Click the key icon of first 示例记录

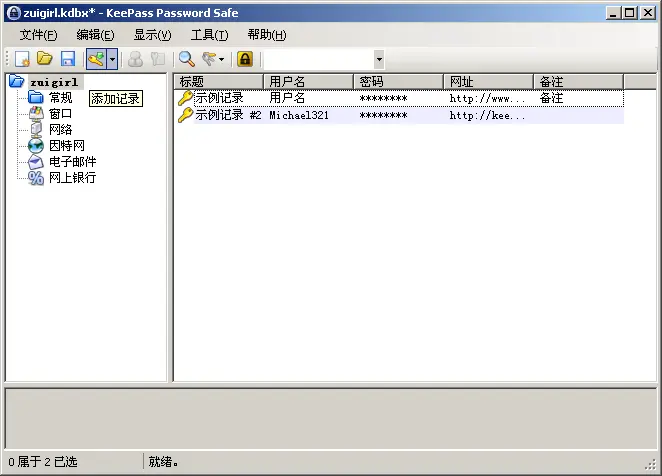[185, 98]
